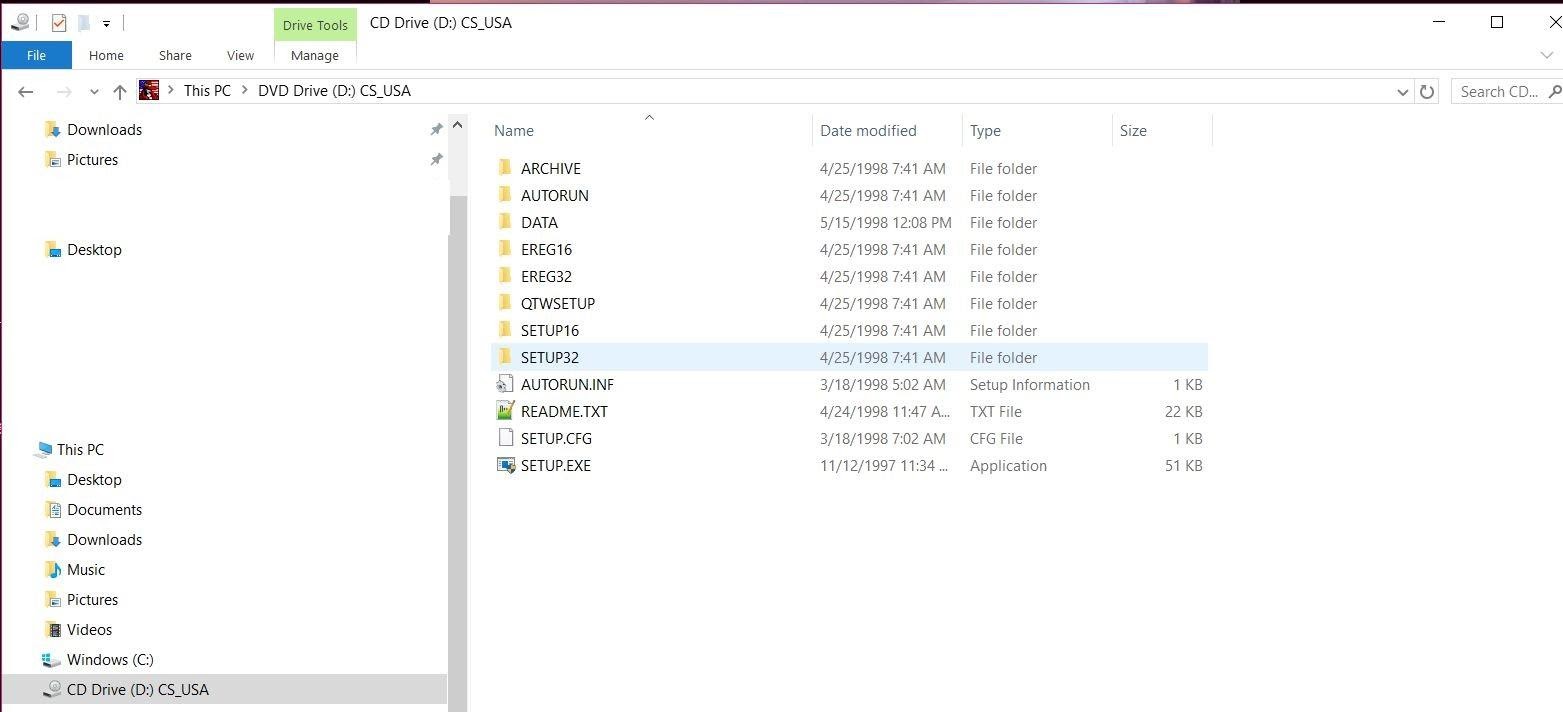Select Downloads in Quick access list
Viewport: 1563px width, 712px height.
tap(104, 130)
